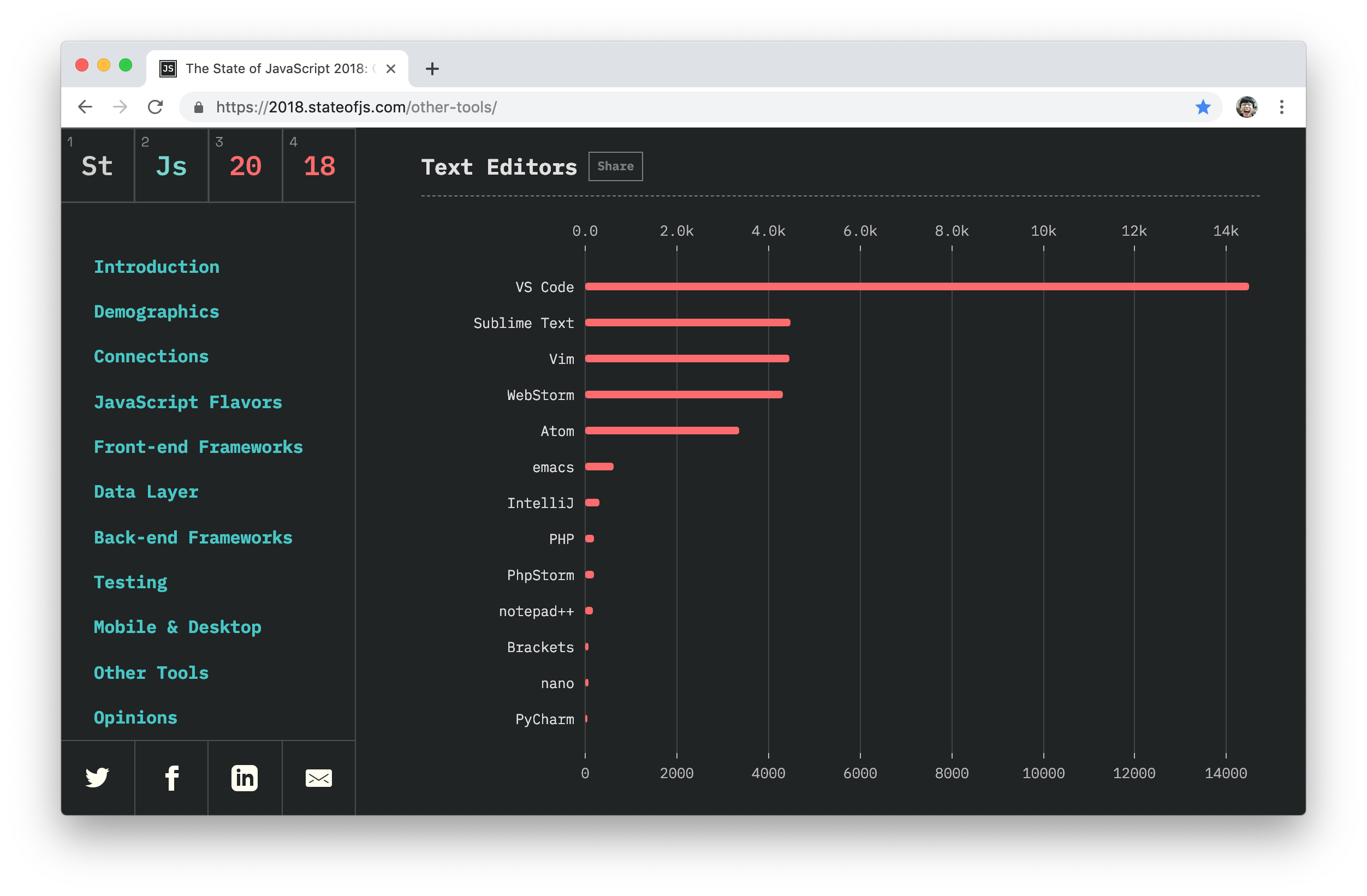Open a new tab with plus button
Image resolution: width=1367 pixels, height=896 pixels.
tap(432, 69)
